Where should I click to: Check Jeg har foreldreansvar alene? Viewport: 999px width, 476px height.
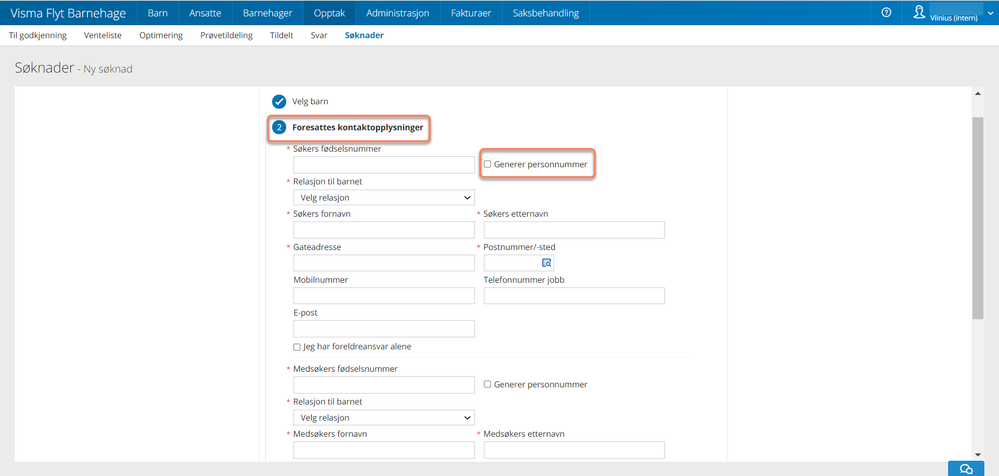297,347
